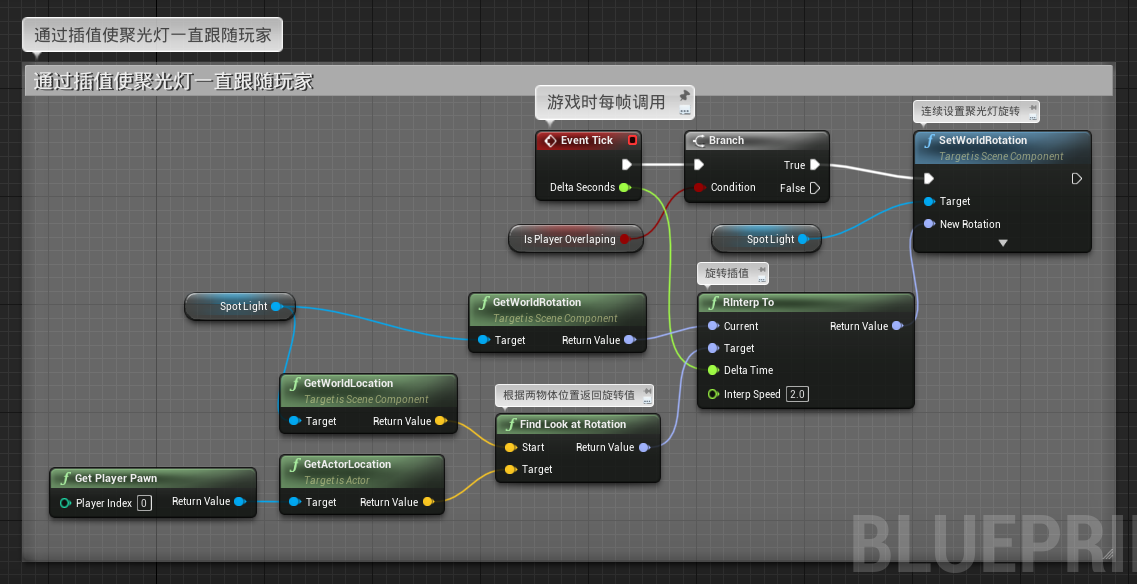The image size is (1137, 584).
Task: Click Find Look at Rotation Target pin
Action: 510,469
